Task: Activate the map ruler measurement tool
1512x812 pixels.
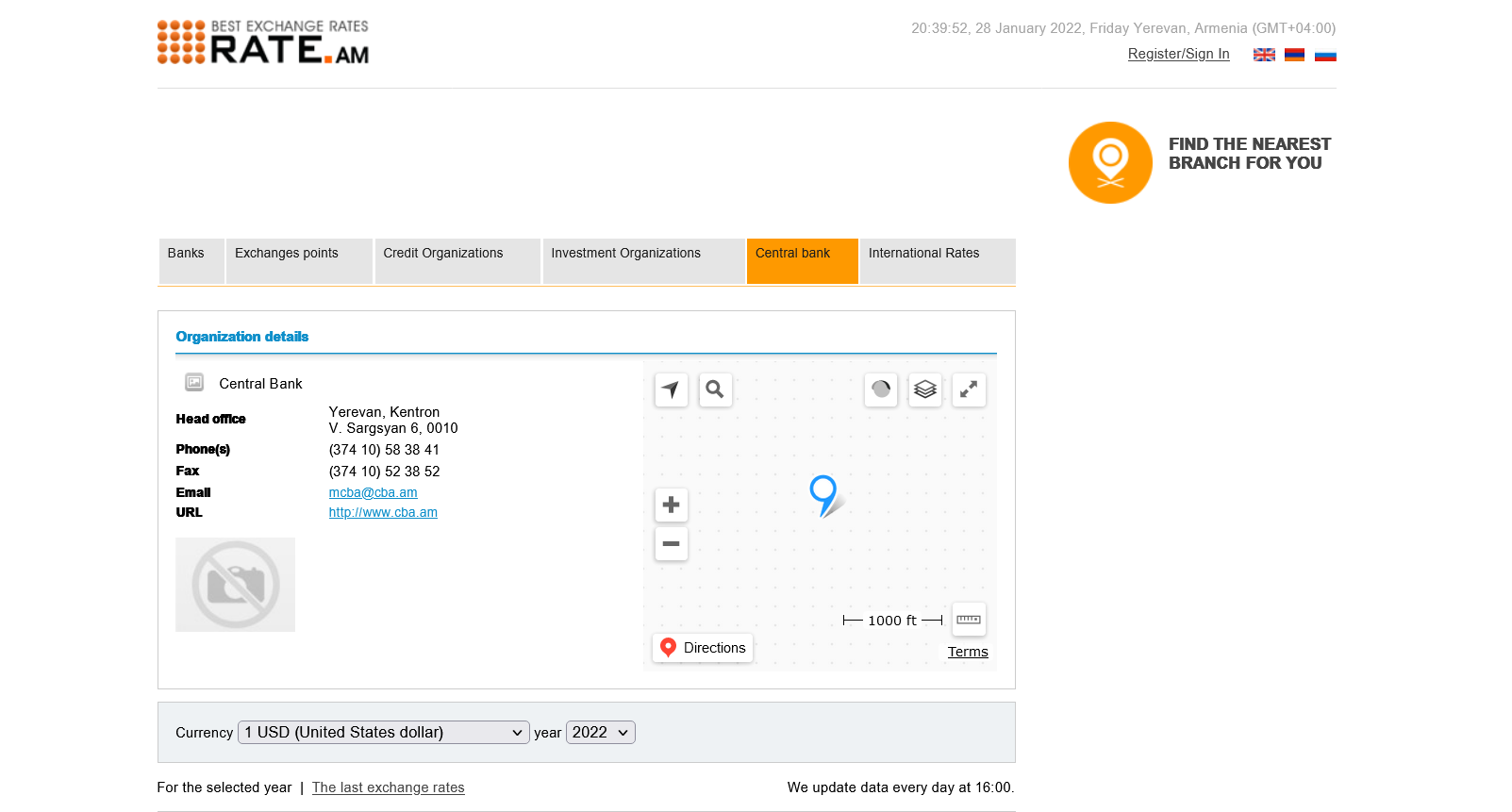Action: coord(969,620)
